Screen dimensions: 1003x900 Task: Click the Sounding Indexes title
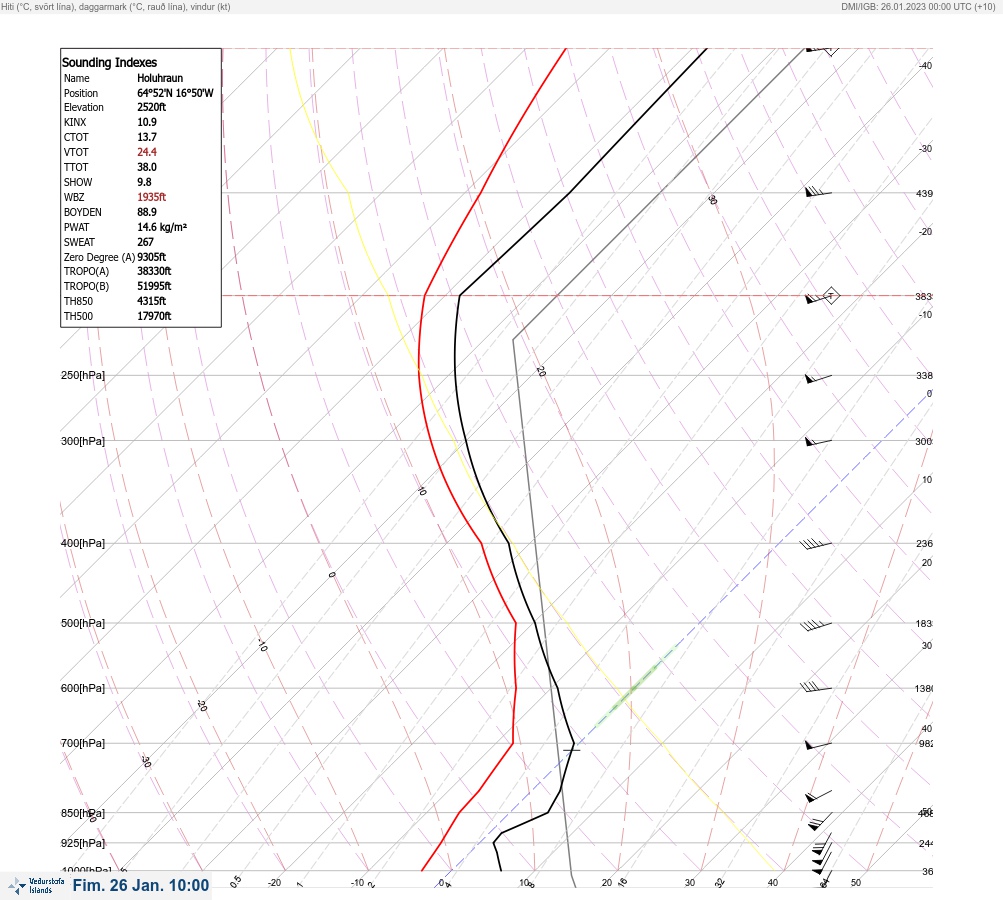pyautogui.click(x=109, y=63)
